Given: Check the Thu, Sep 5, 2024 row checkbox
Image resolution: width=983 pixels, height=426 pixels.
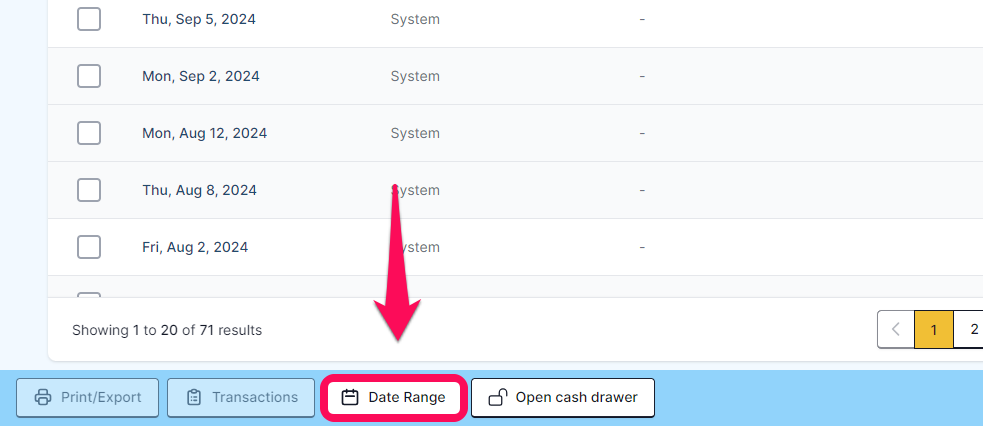Looking at the screenshot, I should 89,19.
